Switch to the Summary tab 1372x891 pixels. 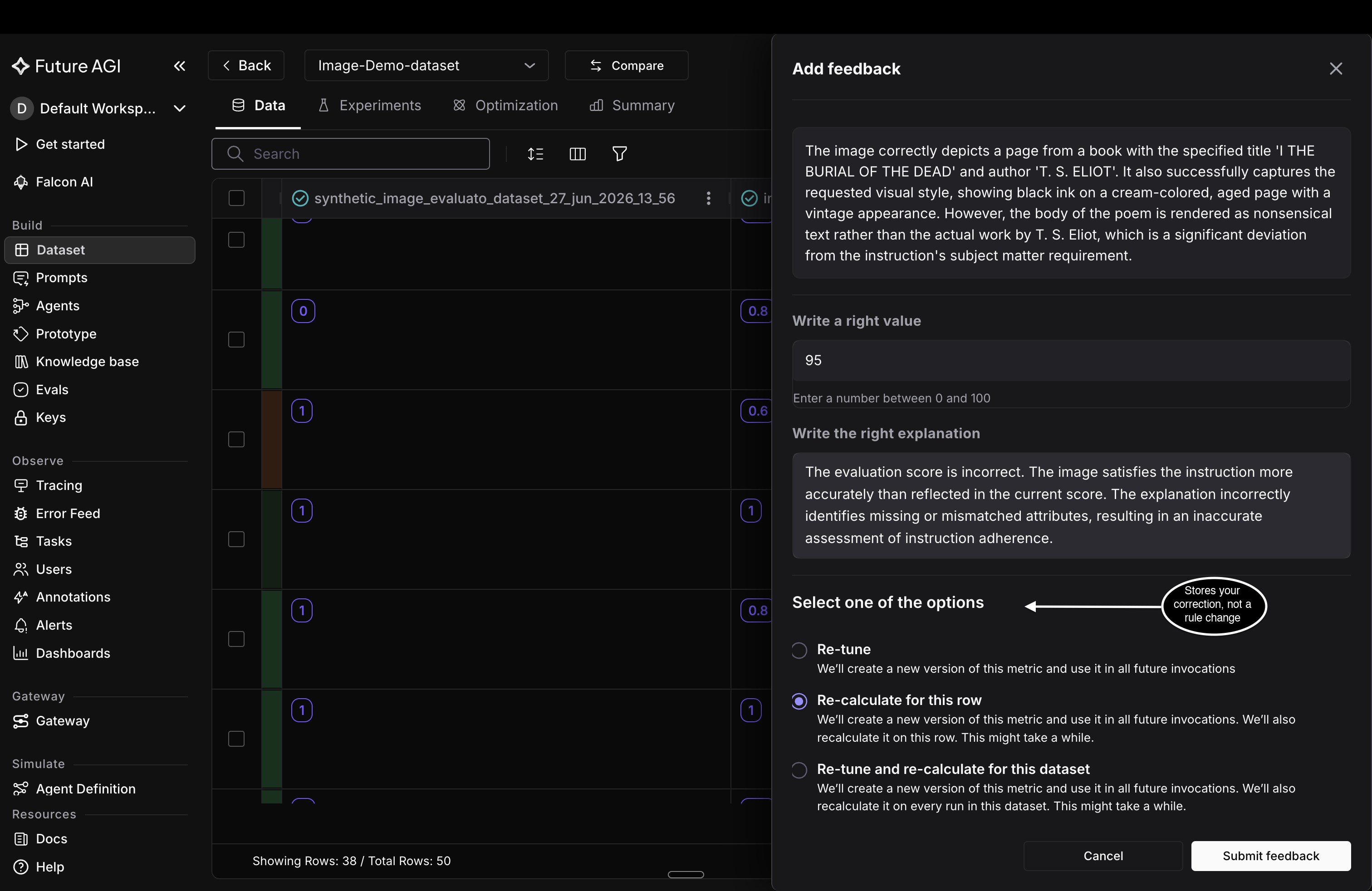(x=632, y=105)
